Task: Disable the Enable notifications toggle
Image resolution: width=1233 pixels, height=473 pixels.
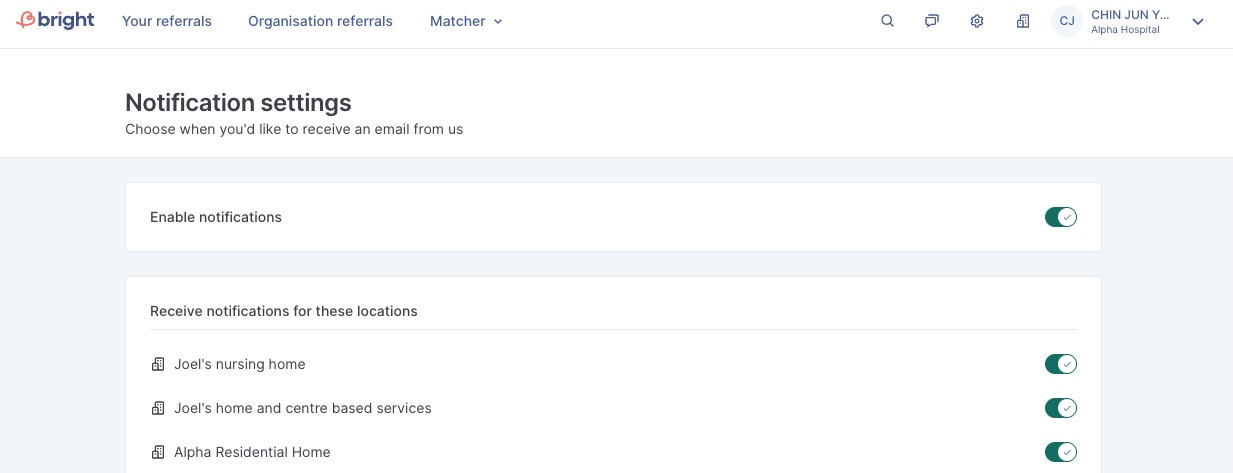Action: click(1060, 217)
